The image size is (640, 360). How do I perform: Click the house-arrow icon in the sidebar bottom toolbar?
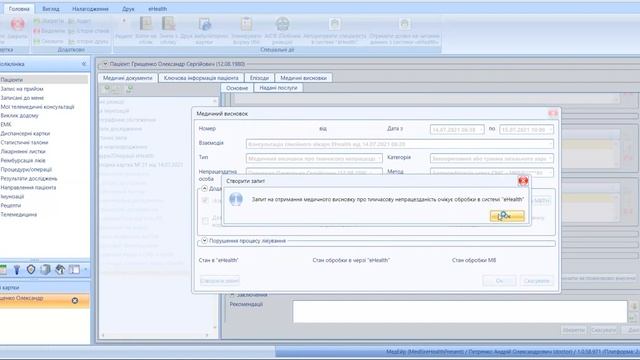[60, 269]
